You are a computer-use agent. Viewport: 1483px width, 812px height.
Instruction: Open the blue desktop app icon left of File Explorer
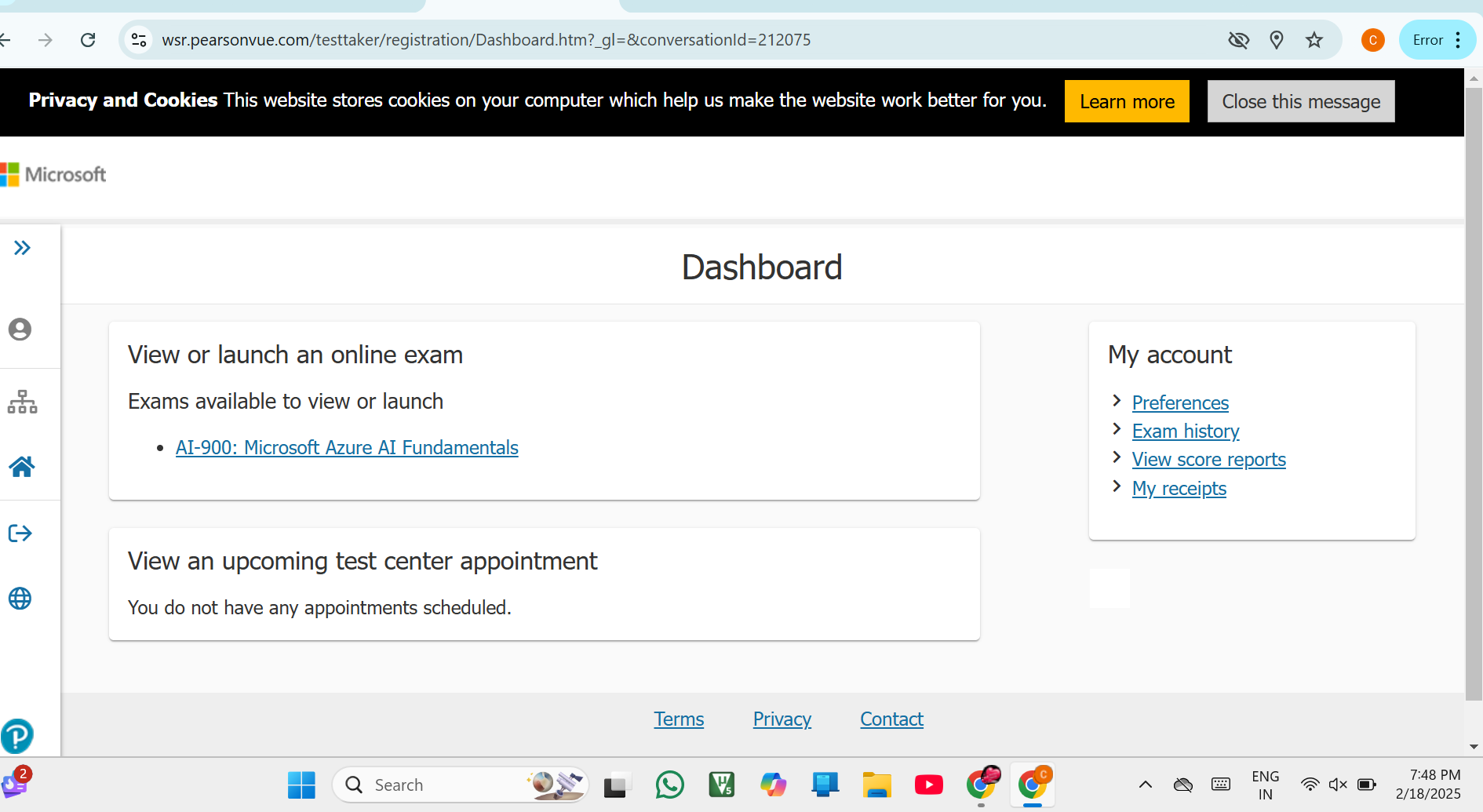825,785
